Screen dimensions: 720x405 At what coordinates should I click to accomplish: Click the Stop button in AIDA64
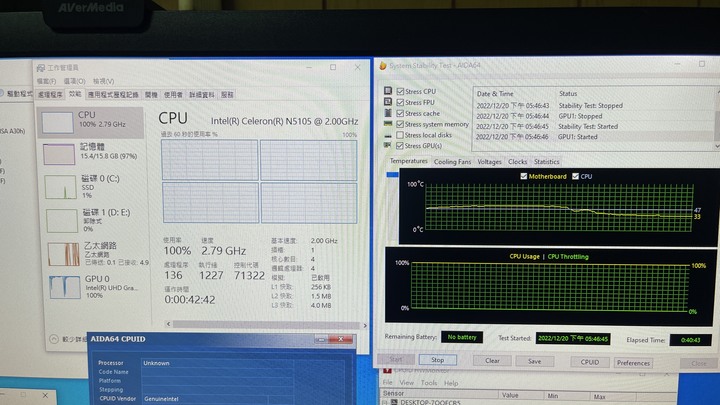438,360
